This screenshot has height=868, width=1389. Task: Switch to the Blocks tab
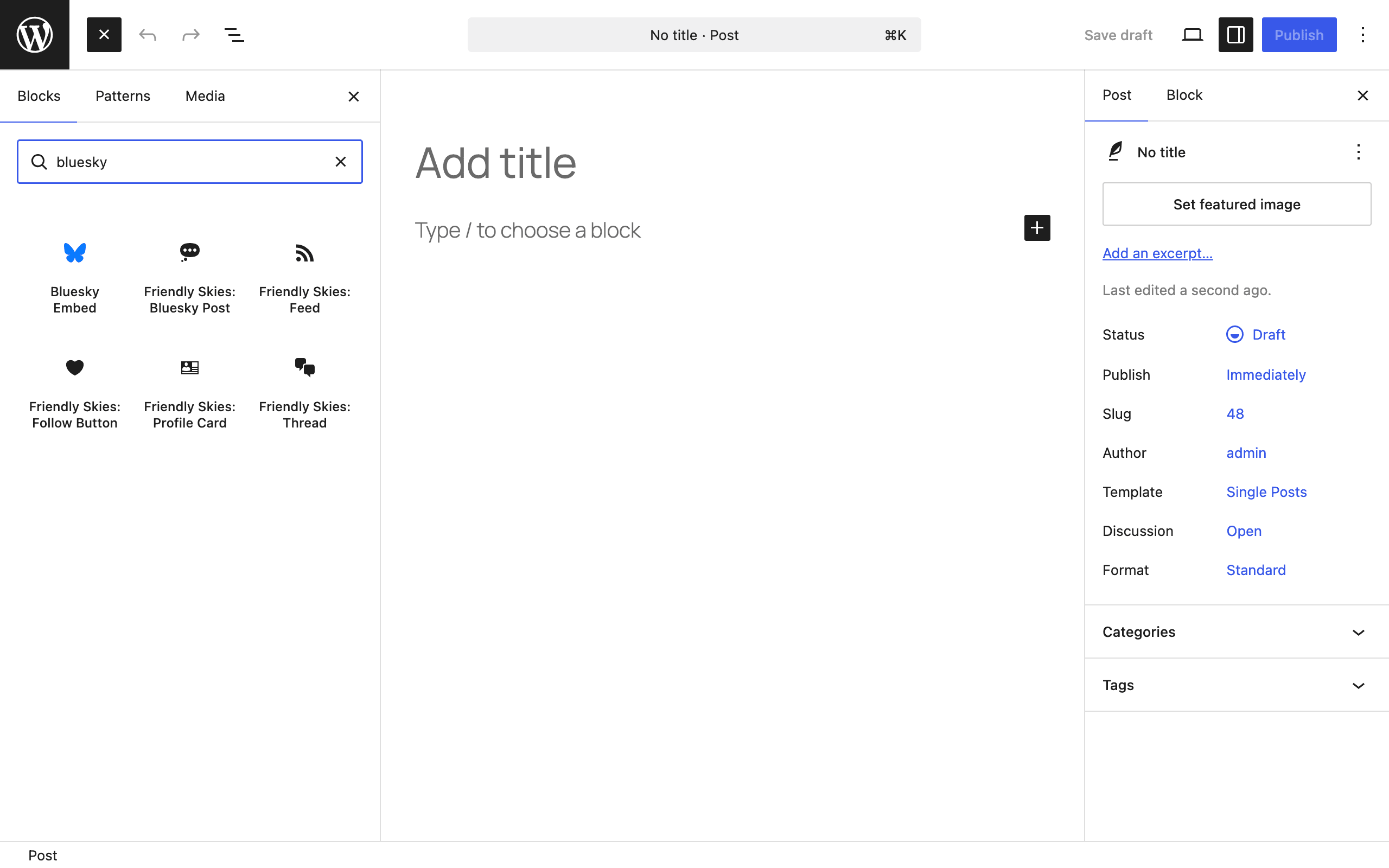point(39,96)
